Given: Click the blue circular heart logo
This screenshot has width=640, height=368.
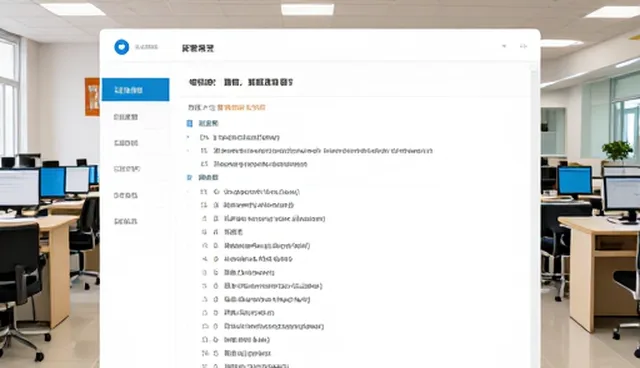Looking at the screenshot, I should coord(121,47).
